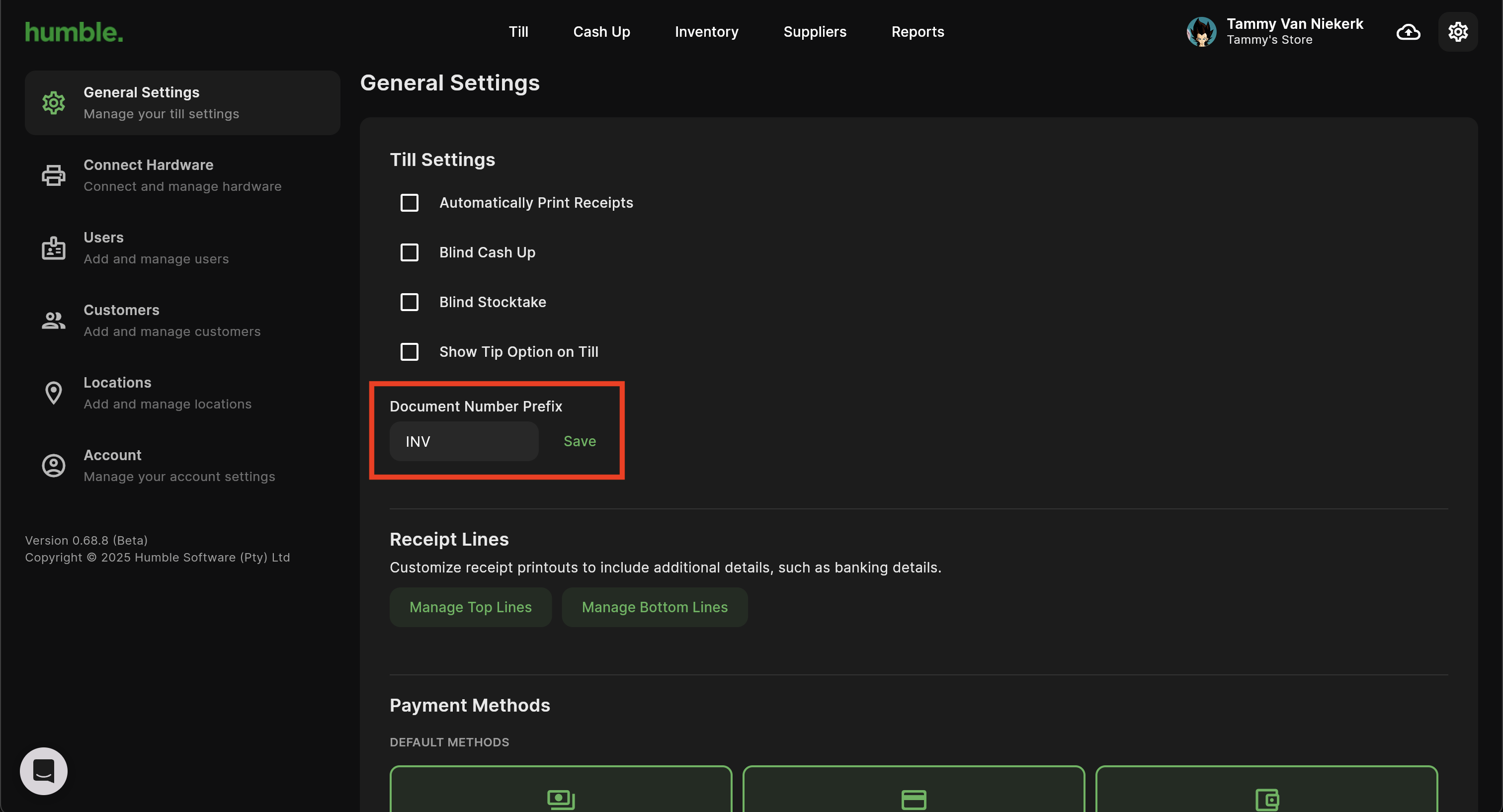Click Customers people icon in sidebar
Viewport: 1503px width, 812px height.
[x=54, y=320]
